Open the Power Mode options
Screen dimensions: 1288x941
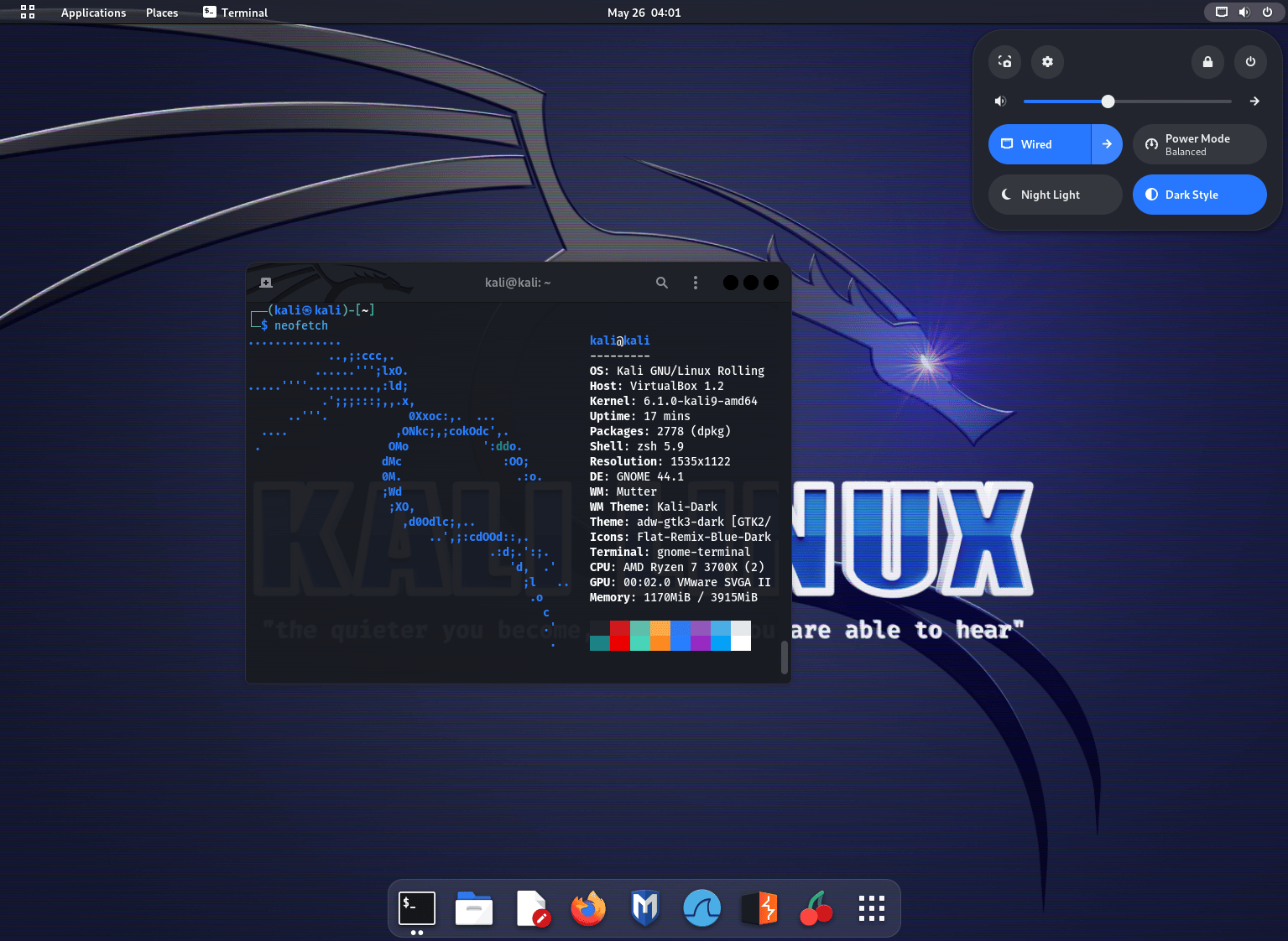(1199, 143)
